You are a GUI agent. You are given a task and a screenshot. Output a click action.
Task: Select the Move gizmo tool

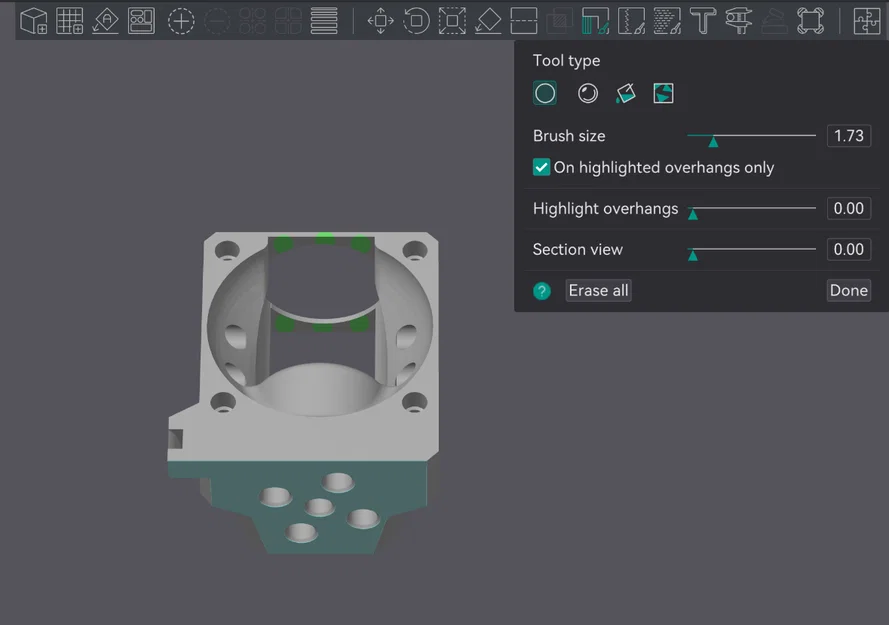point(380,21)
